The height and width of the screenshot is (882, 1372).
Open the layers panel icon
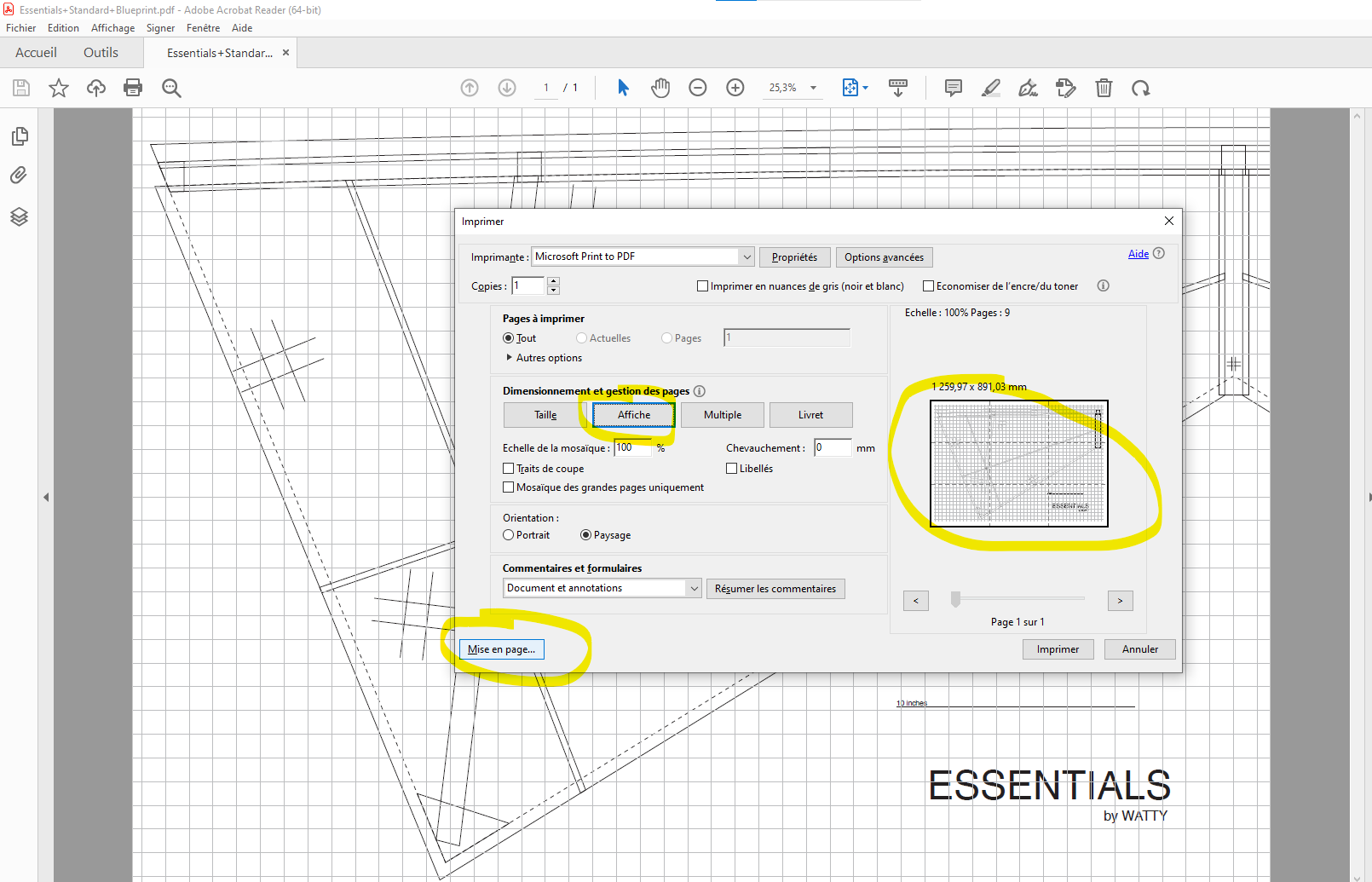point(19,216)
